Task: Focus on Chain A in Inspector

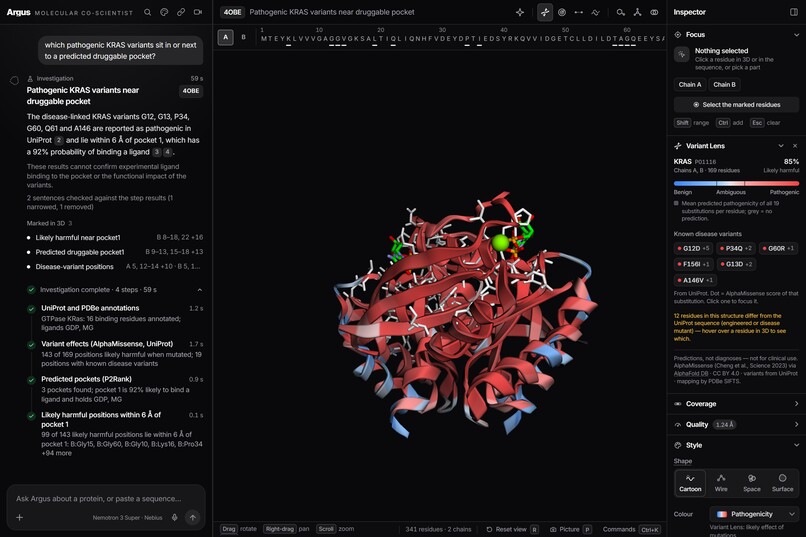Action: pos(689,84)
